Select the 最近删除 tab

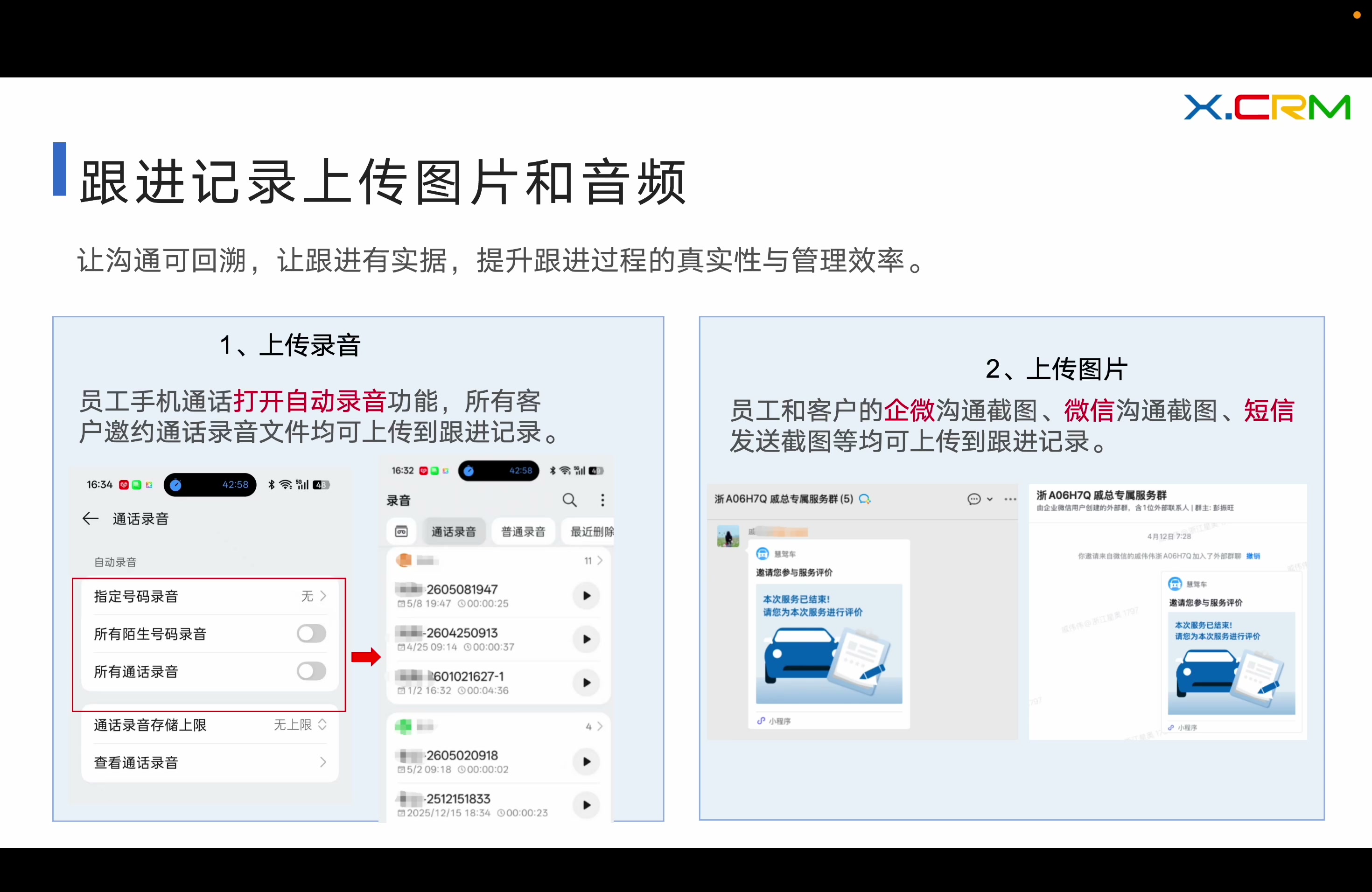click(x=589, y=531)
